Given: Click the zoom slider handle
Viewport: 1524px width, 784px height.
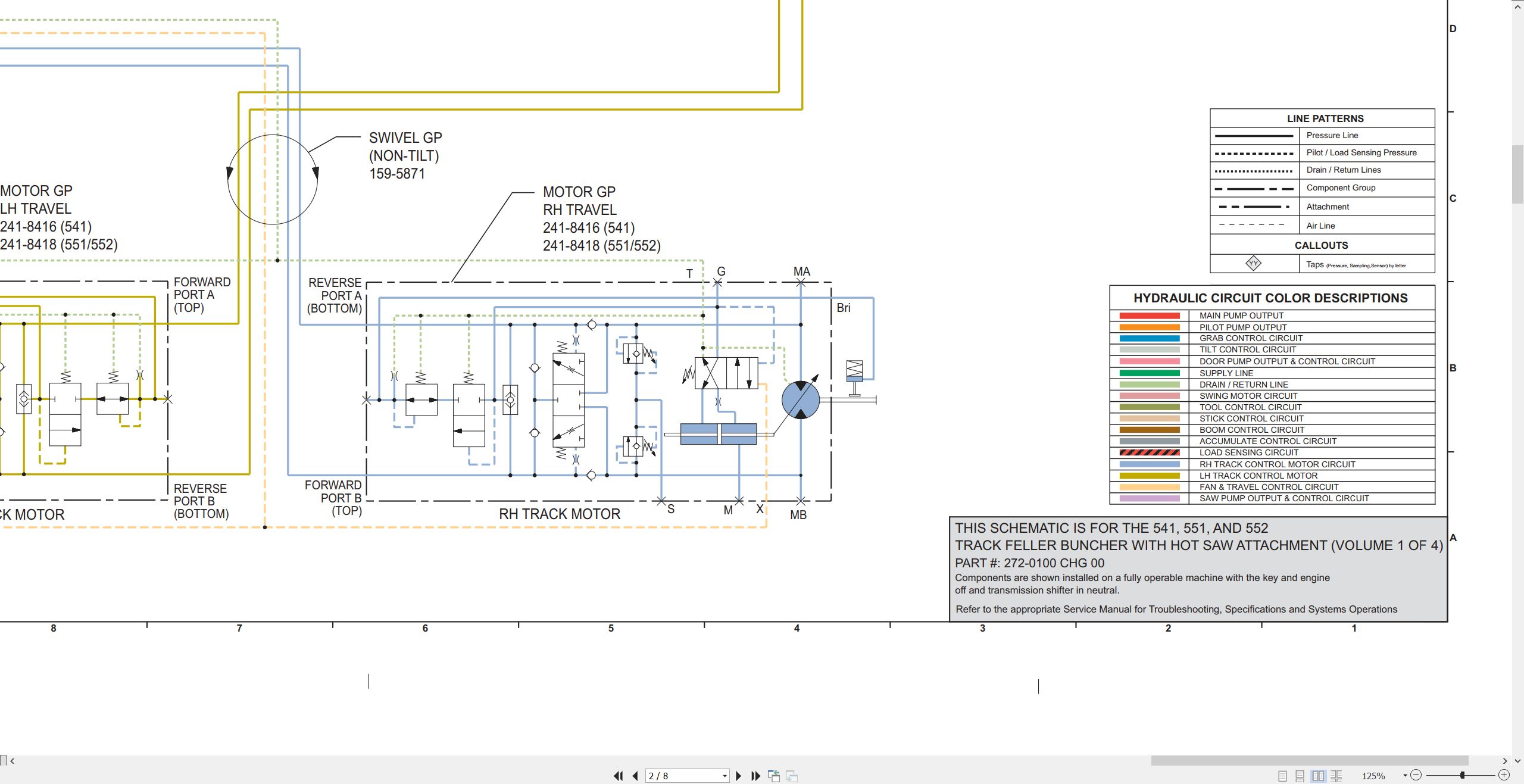Looking at the screenshot, I should click(1462, 775).
